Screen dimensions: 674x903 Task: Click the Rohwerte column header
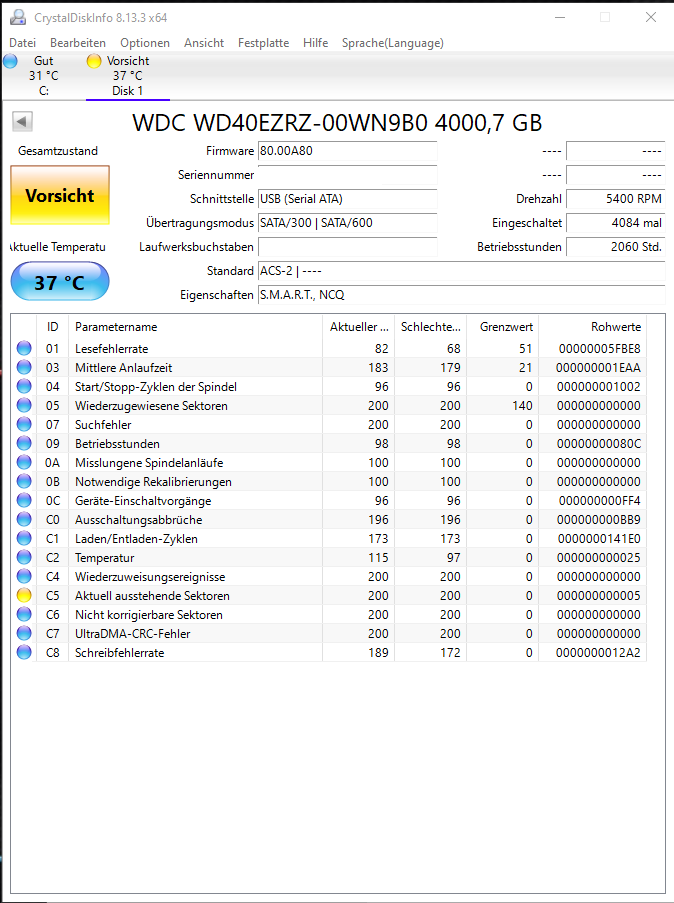pos(592,327)
